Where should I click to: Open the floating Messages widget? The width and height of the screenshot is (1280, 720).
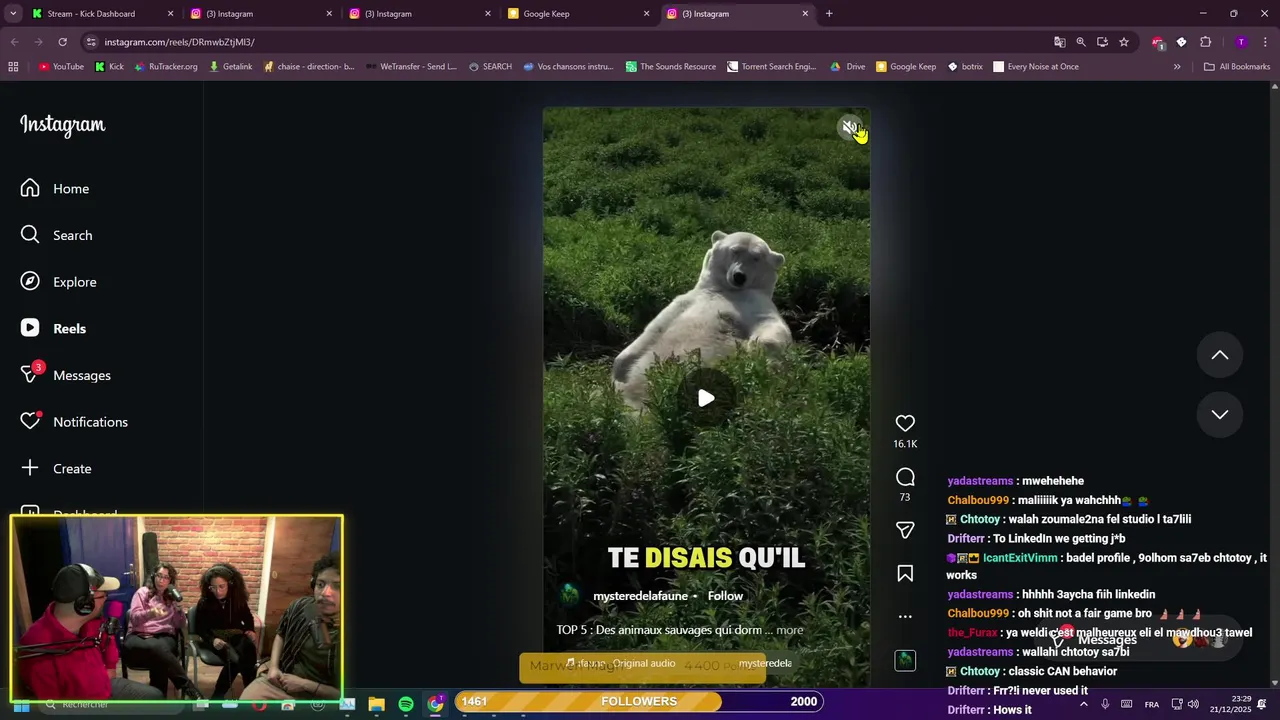[1140, 640]
